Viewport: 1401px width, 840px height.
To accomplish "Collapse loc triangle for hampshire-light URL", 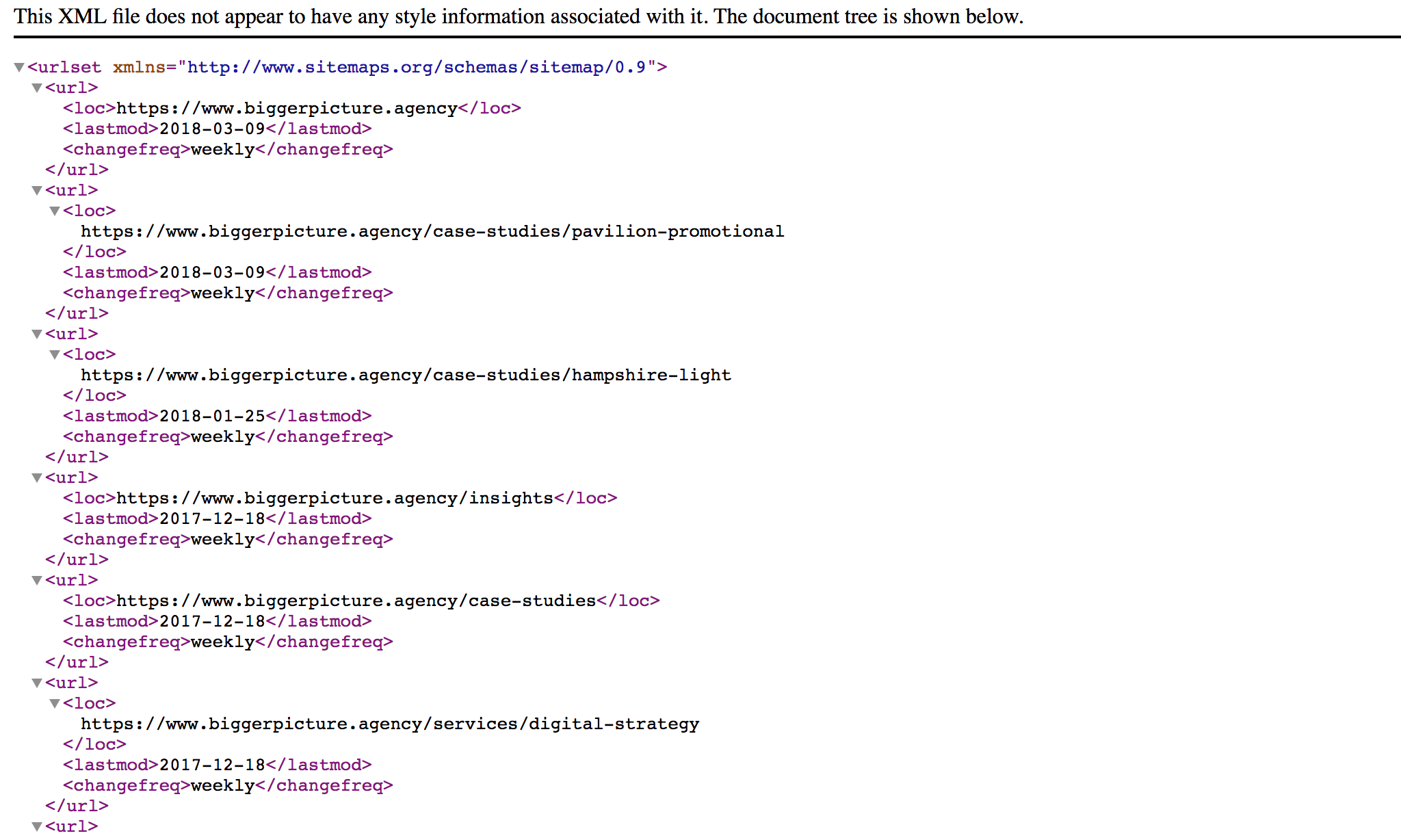I will 55,354.
